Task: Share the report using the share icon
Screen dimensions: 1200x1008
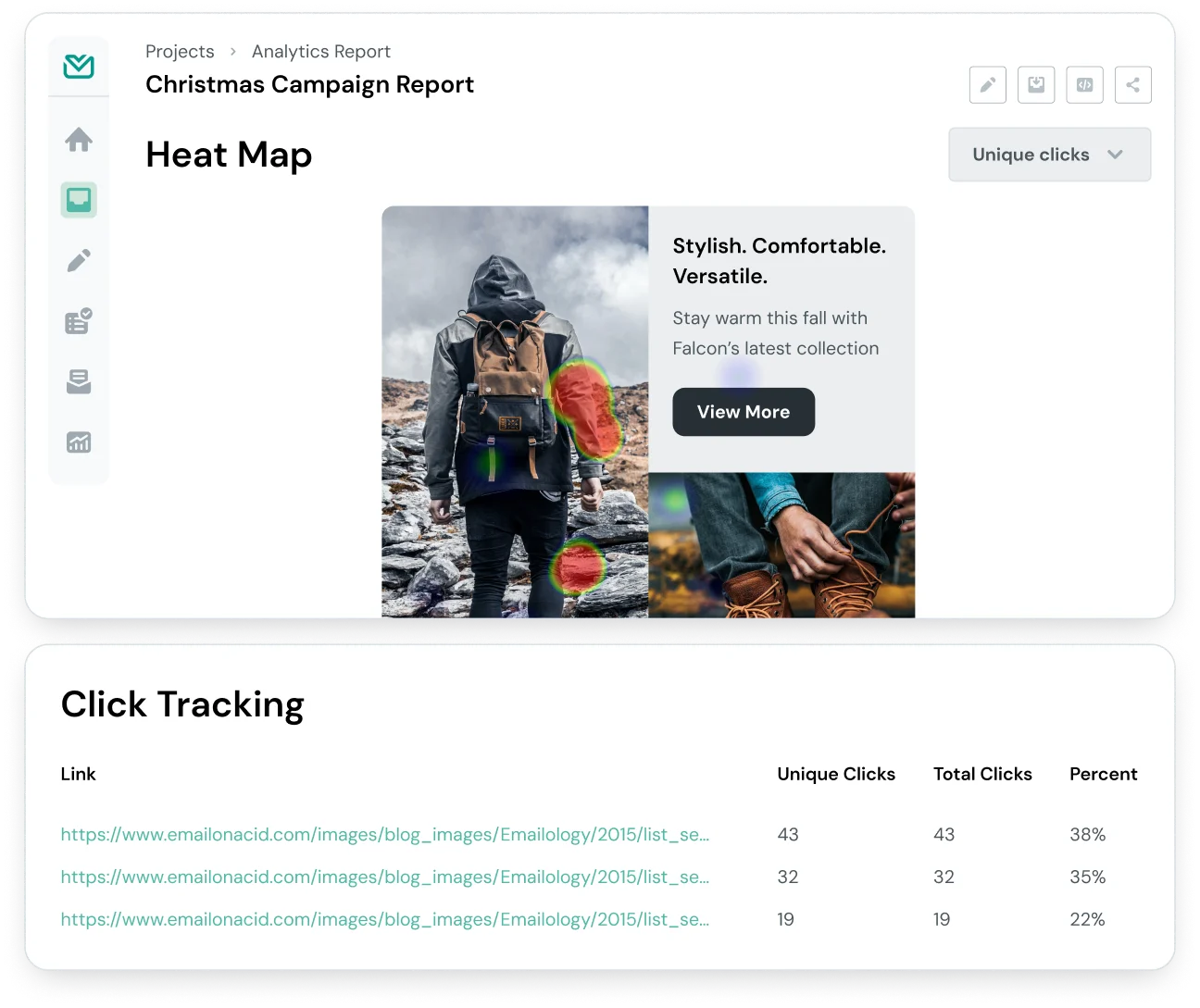Action: coord(1132,85)
